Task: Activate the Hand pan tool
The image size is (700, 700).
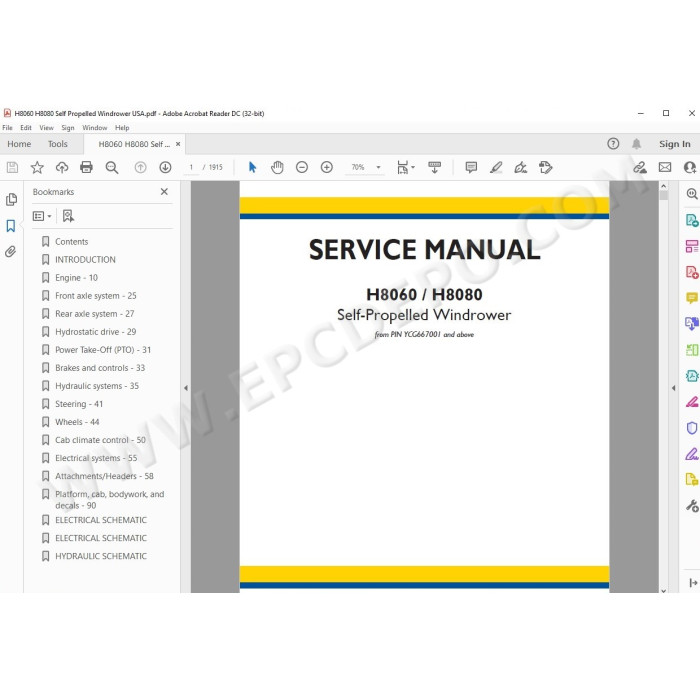Action: tap(277, 167)
